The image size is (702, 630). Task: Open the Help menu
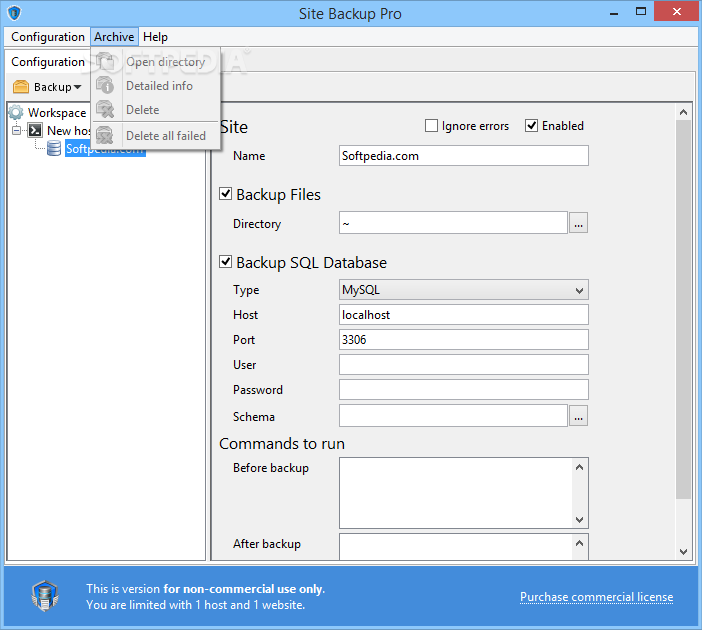pyautogui.click(x=155, y=37)
